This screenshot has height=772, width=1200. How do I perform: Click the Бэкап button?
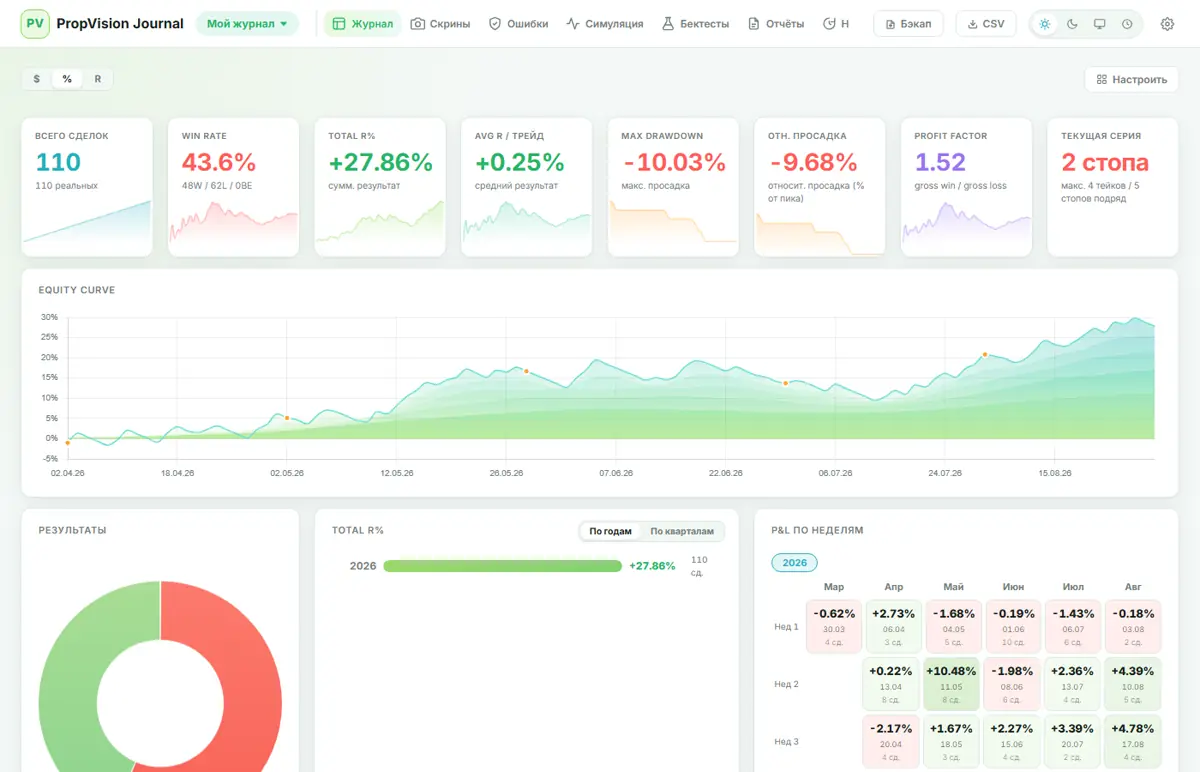tap(908, 24)
